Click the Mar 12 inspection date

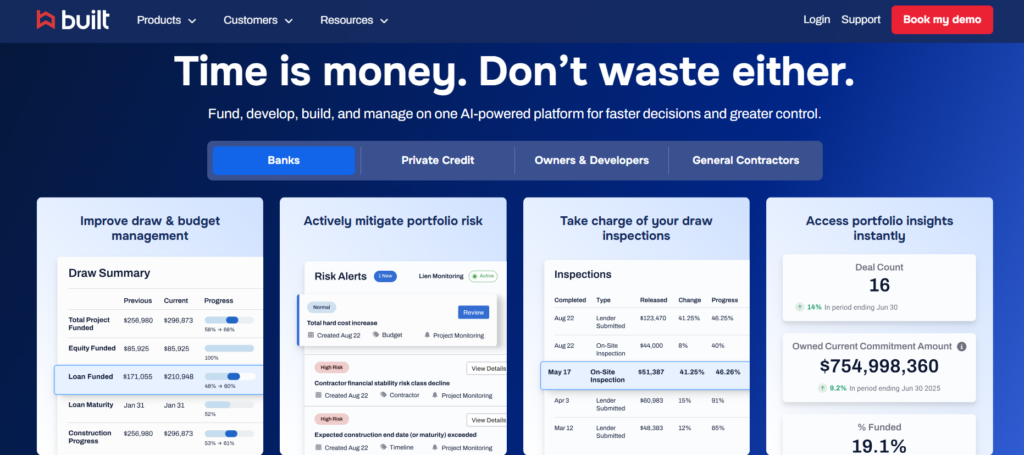tap(564, 428)
